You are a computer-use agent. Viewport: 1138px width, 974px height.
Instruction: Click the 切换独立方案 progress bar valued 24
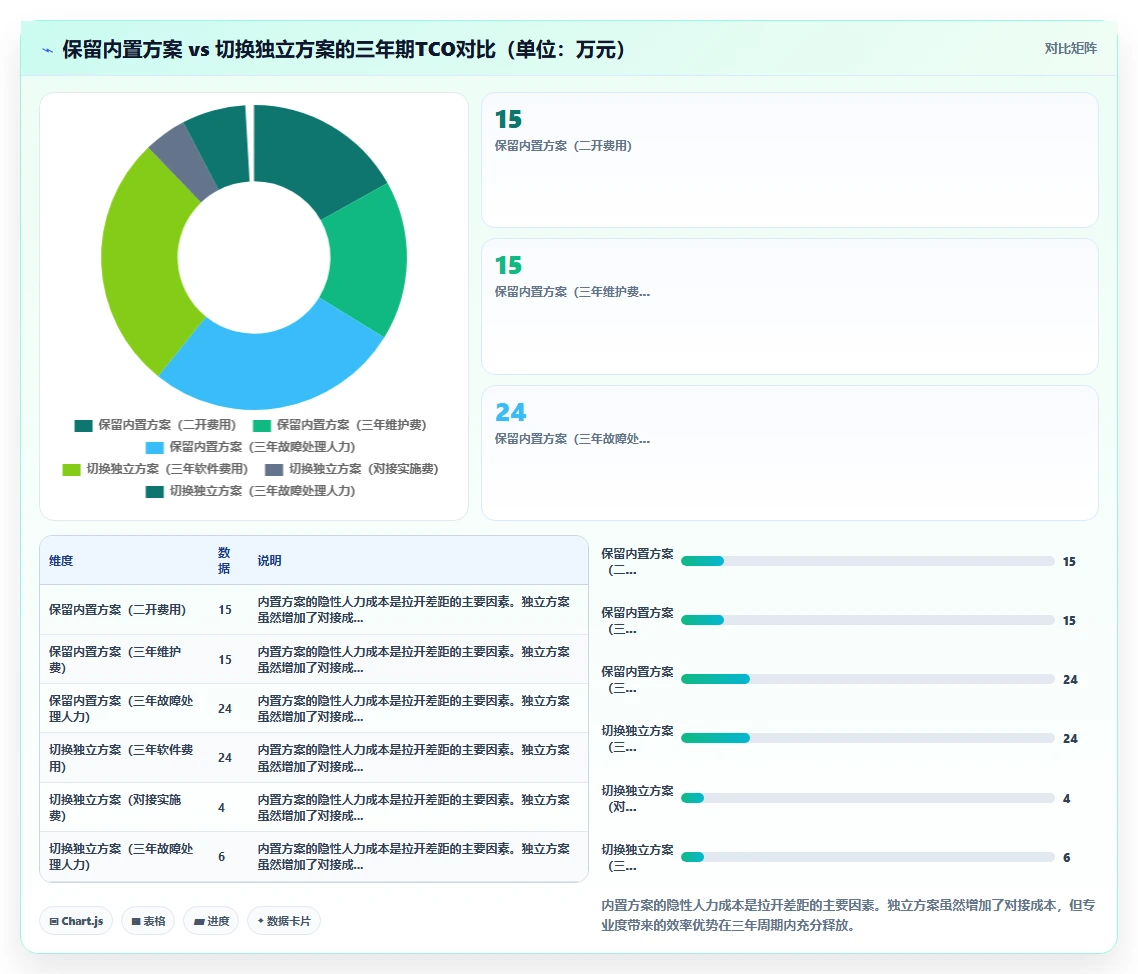867,738
